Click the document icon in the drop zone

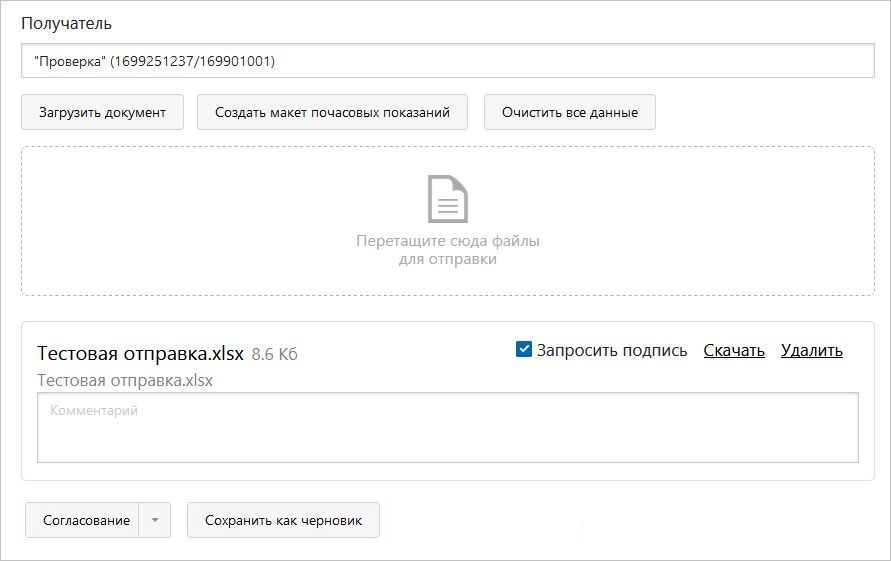click(448, 199)
